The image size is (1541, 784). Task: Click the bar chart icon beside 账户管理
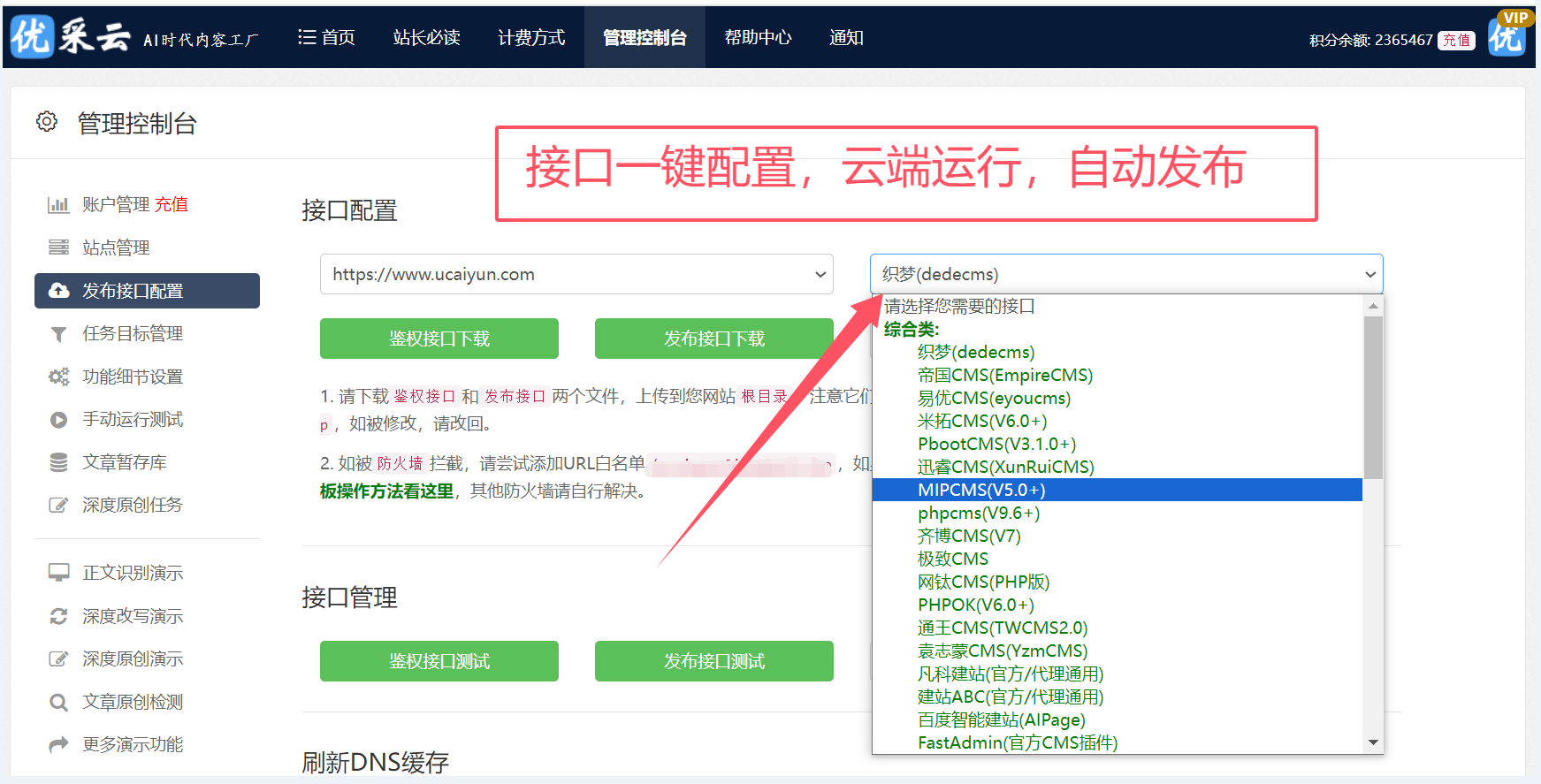click(x=58, y=205)
